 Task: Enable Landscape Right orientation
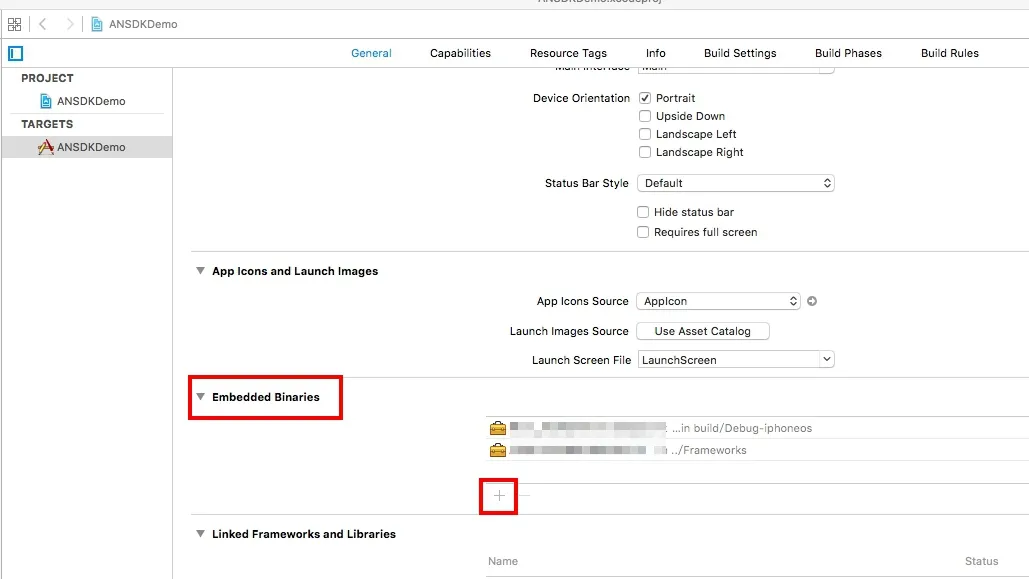645,152
